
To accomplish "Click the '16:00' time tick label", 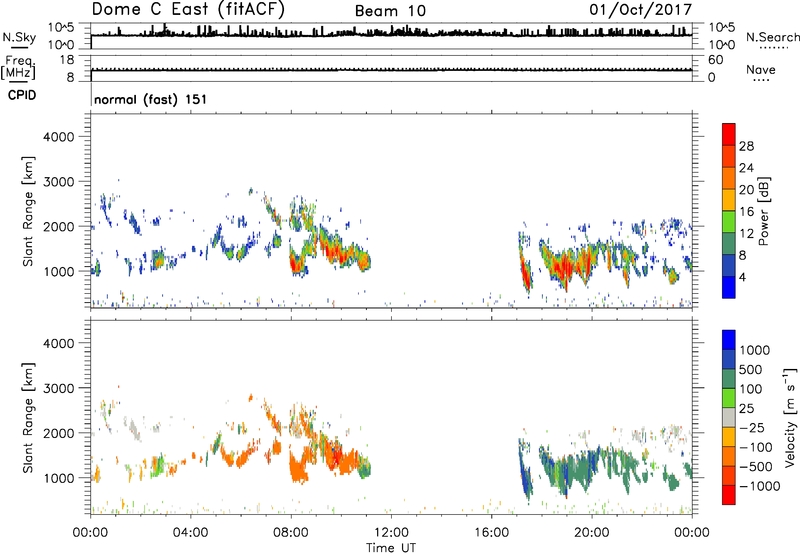I will coord(491,533).
